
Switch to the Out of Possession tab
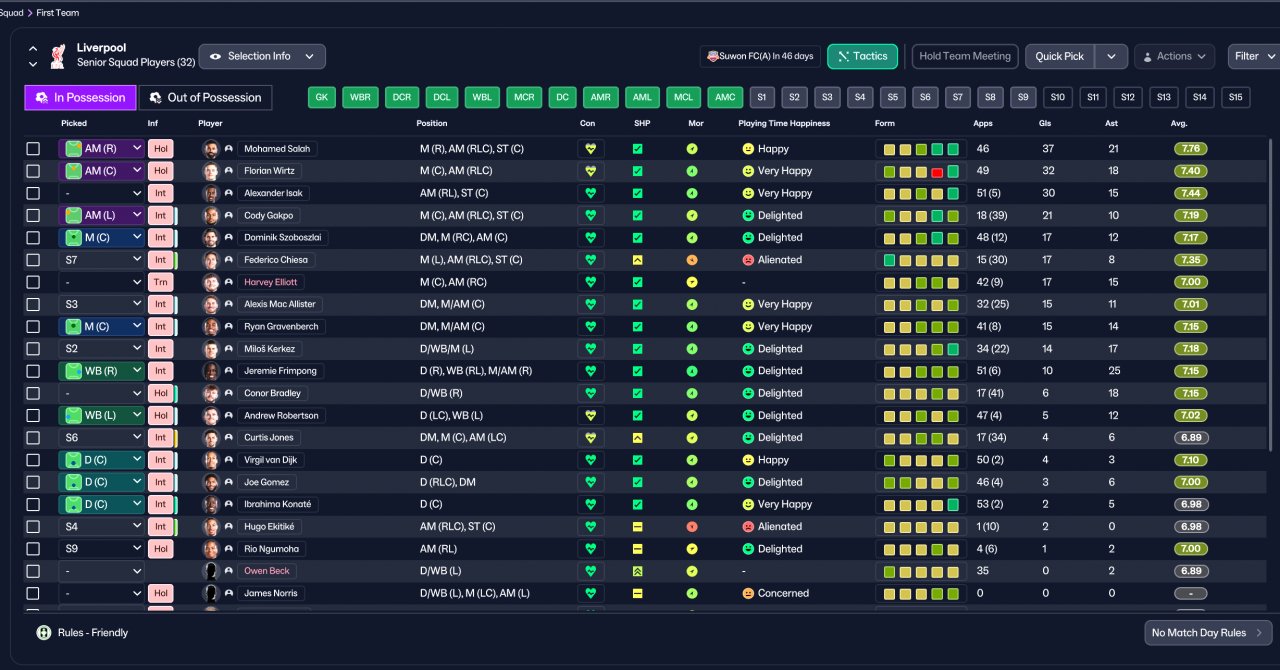(x=205, y=97)
